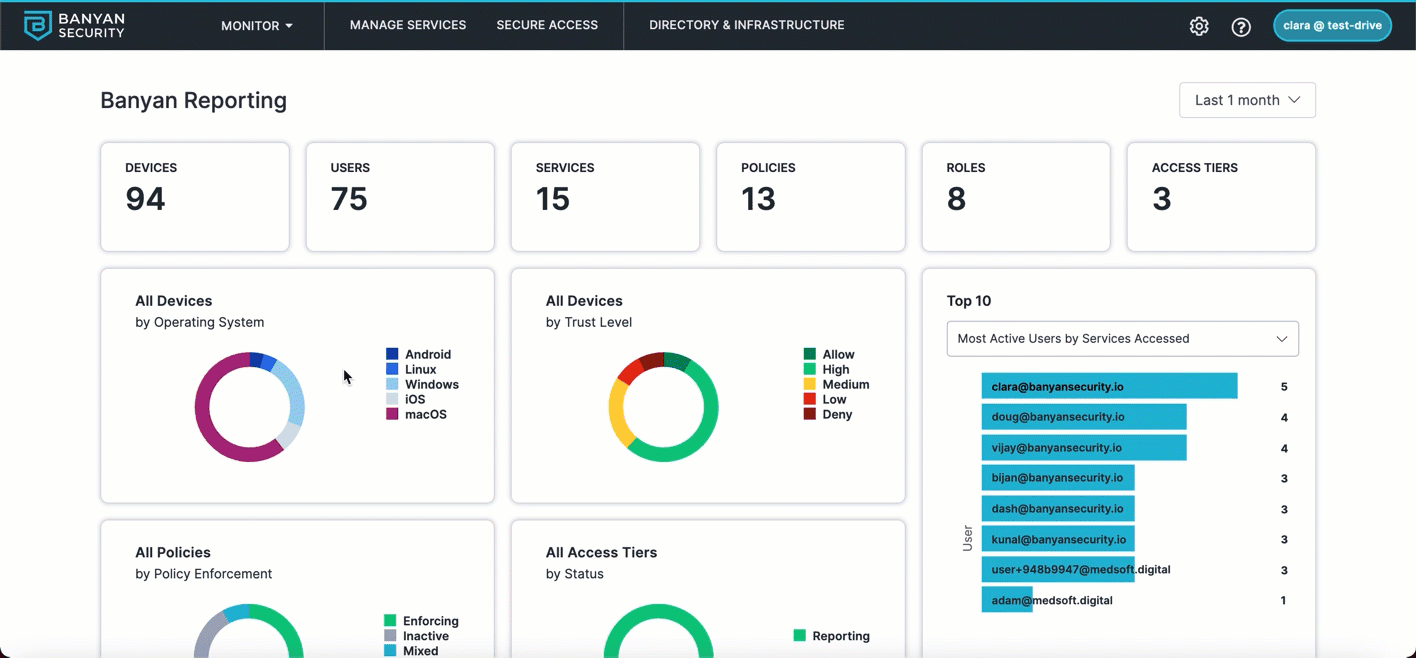Click the Banyan Security logo
The height and width of the screenshot is (658, 1416).
(x=74, y=25)
